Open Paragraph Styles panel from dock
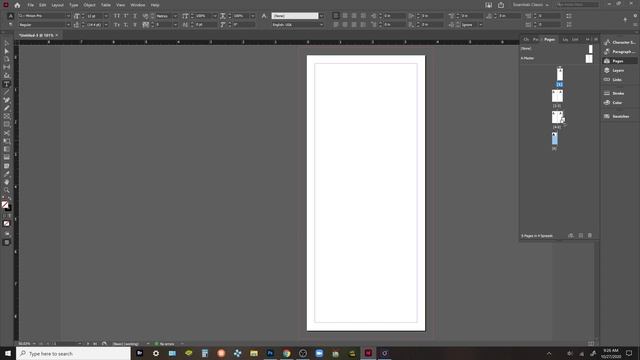This screenshot has height=360, width=640. (620, 51)
